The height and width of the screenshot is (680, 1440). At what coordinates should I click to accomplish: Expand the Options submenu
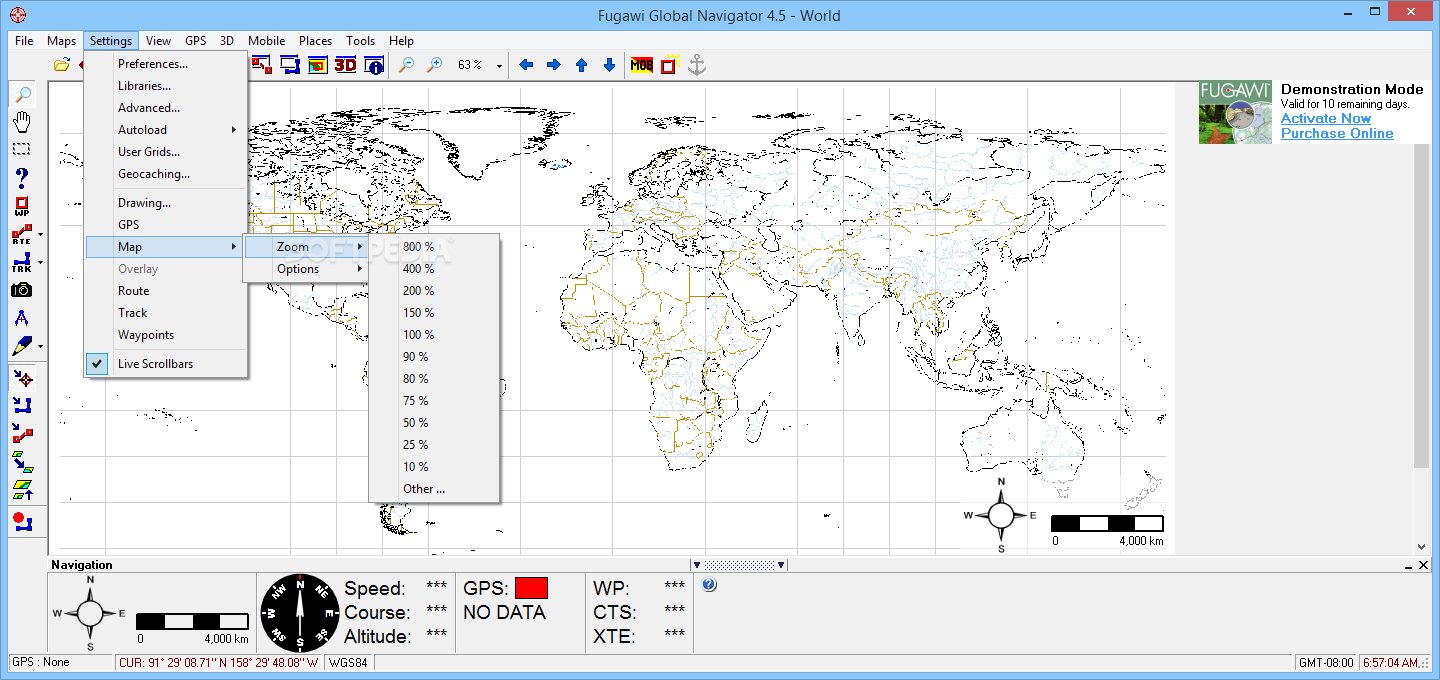tap(306, 269)
